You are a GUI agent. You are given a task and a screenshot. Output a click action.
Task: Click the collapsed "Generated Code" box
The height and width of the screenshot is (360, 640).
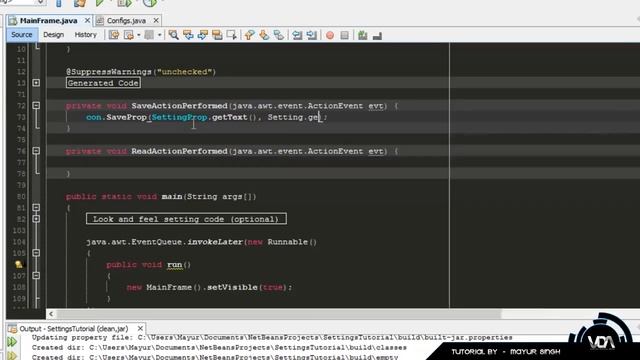[103, 83]
